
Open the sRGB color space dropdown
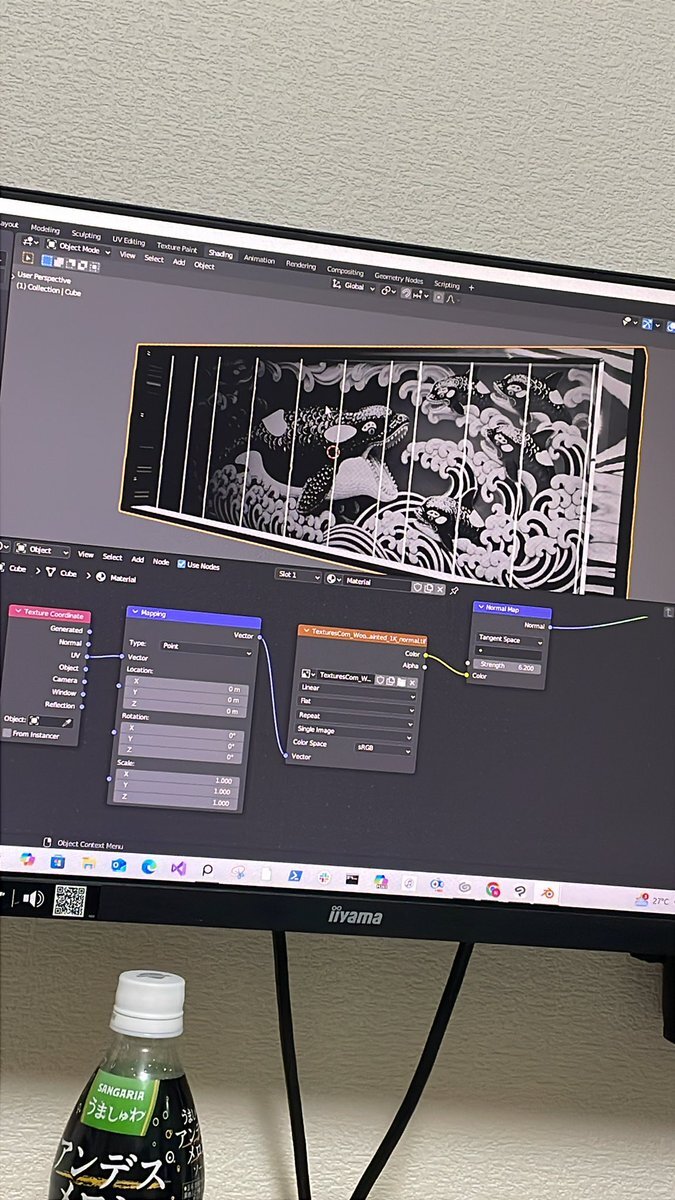(x=384, y=747)
